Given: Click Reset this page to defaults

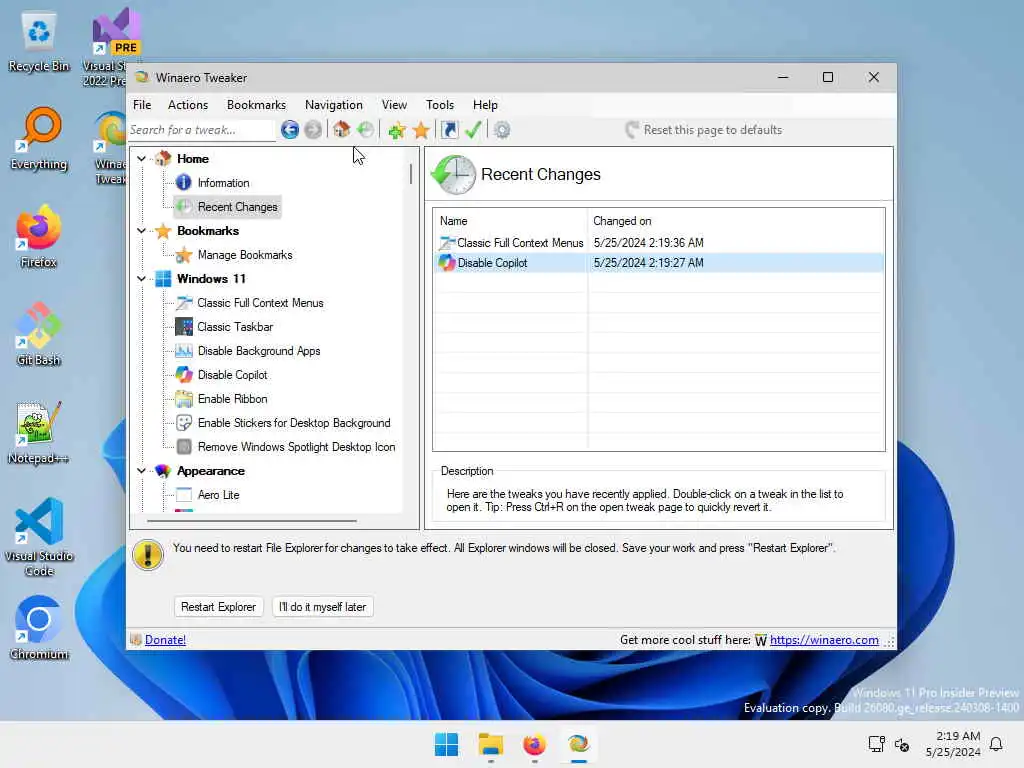Looking at the screenshot, I should pyautogui.click(x=704, y=130).
